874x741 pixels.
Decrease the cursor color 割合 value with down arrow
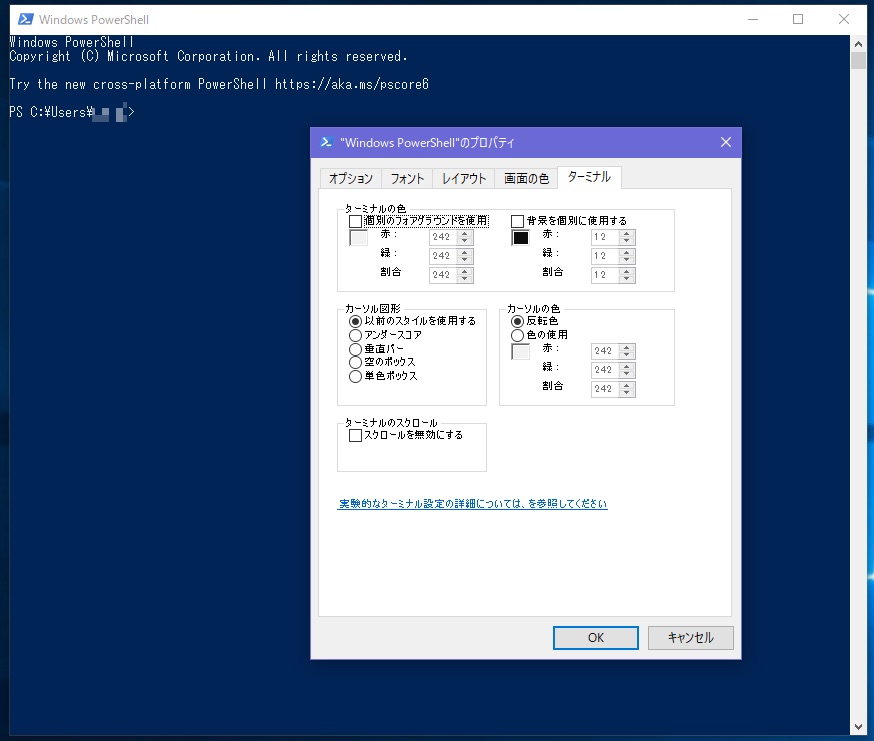[x=627, y=393]
